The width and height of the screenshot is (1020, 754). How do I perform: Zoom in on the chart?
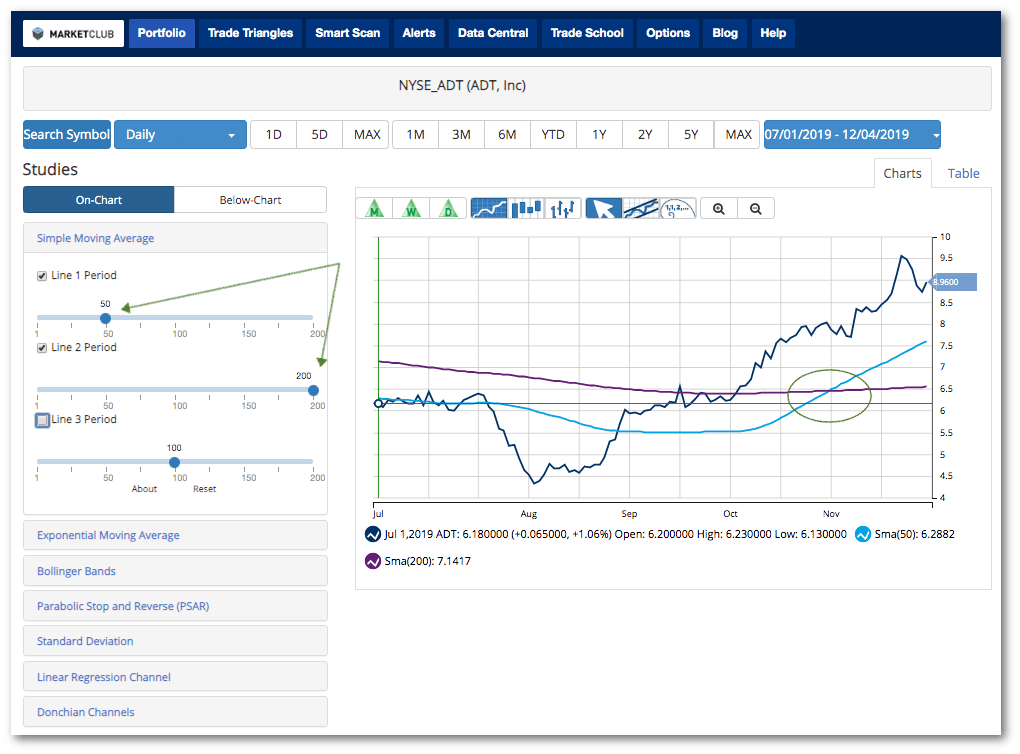(x=719, y=209)
